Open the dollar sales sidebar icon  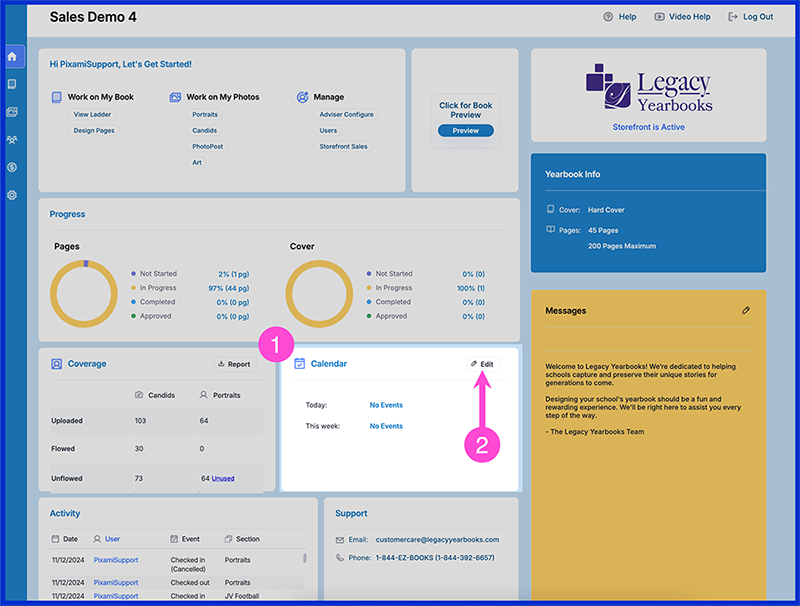pos(12,167)
